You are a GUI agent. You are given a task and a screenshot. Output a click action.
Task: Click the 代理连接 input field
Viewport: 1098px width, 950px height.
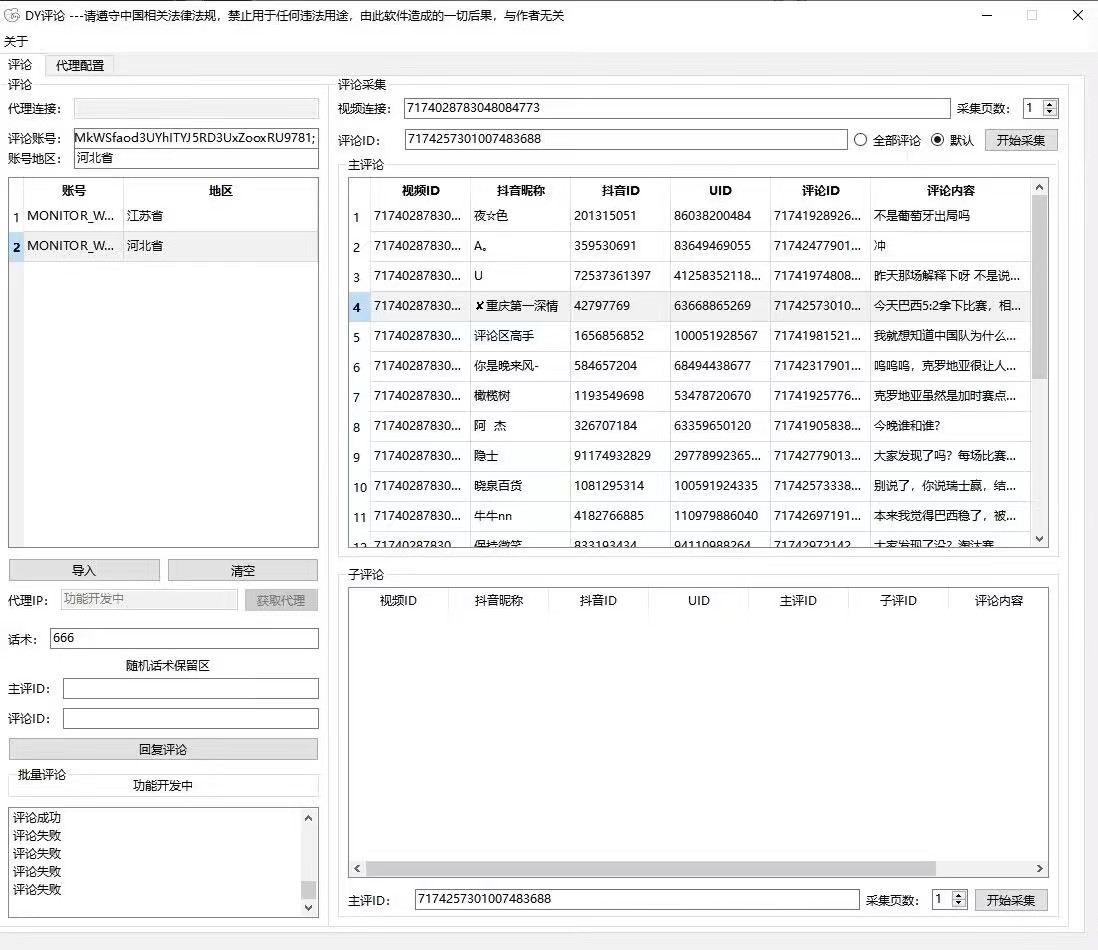[196, 109]
